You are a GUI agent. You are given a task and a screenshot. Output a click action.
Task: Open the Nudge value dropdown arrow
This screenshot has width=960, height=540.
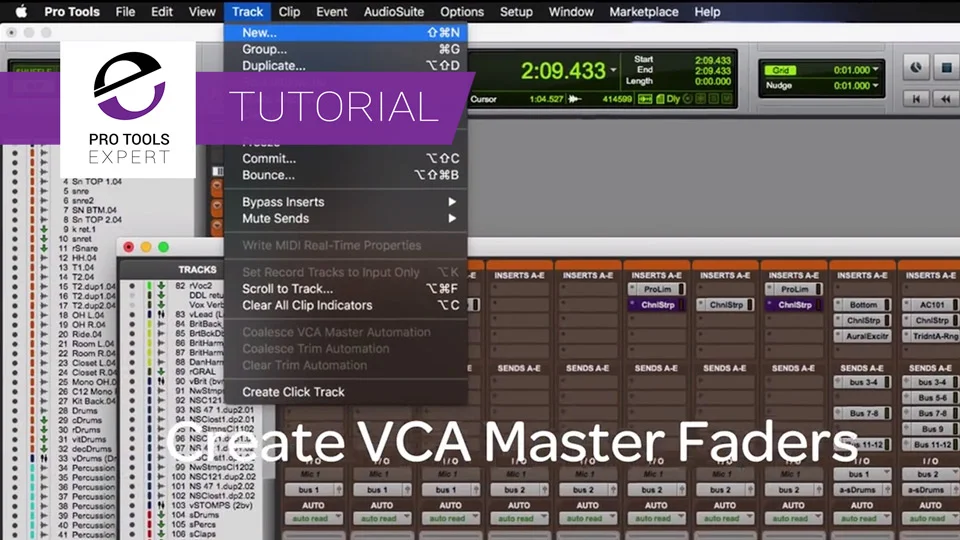point(876,85)
